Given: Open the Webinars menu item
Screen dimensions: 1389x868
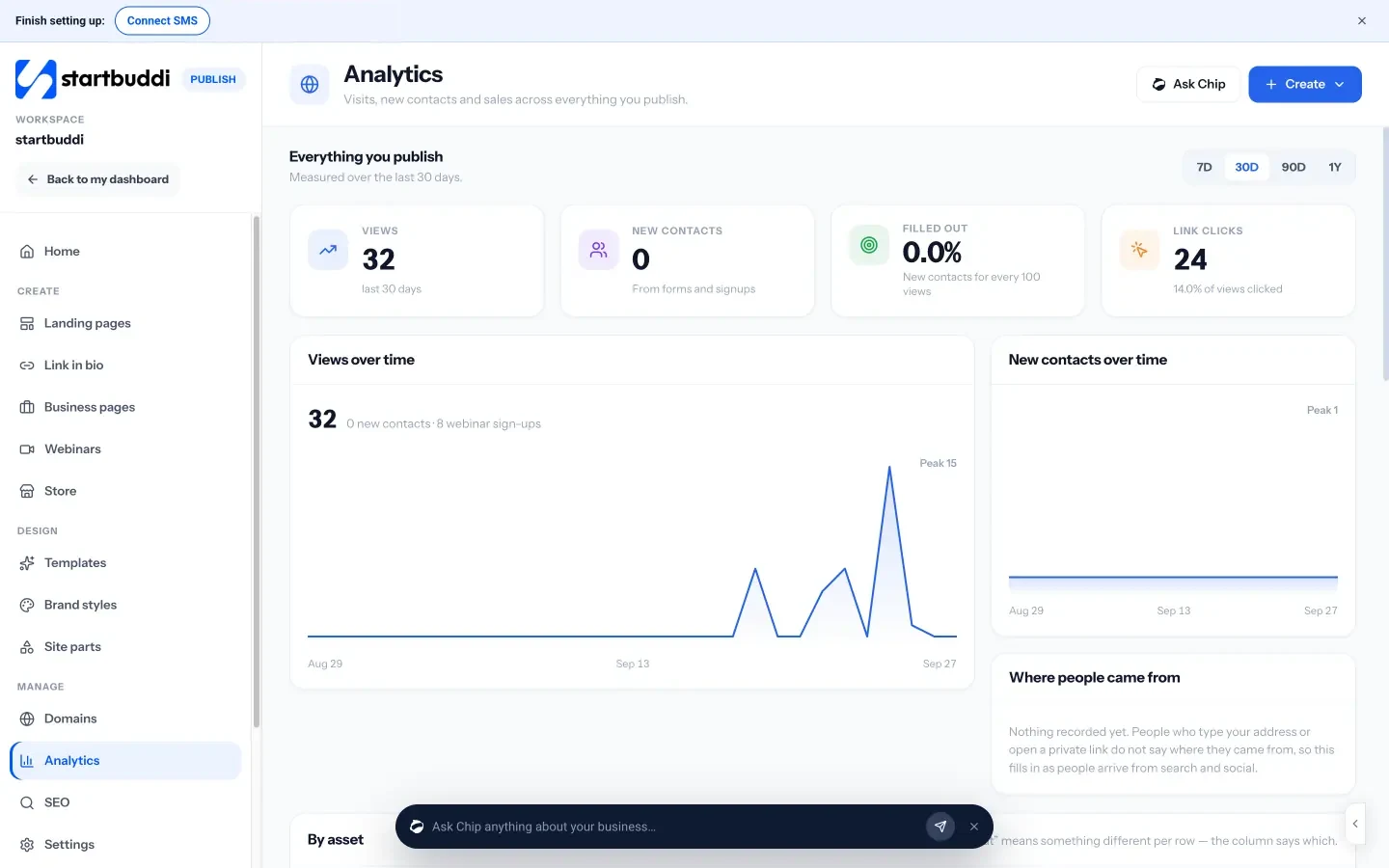Looking at the screenshot, I should coord(125,449).
